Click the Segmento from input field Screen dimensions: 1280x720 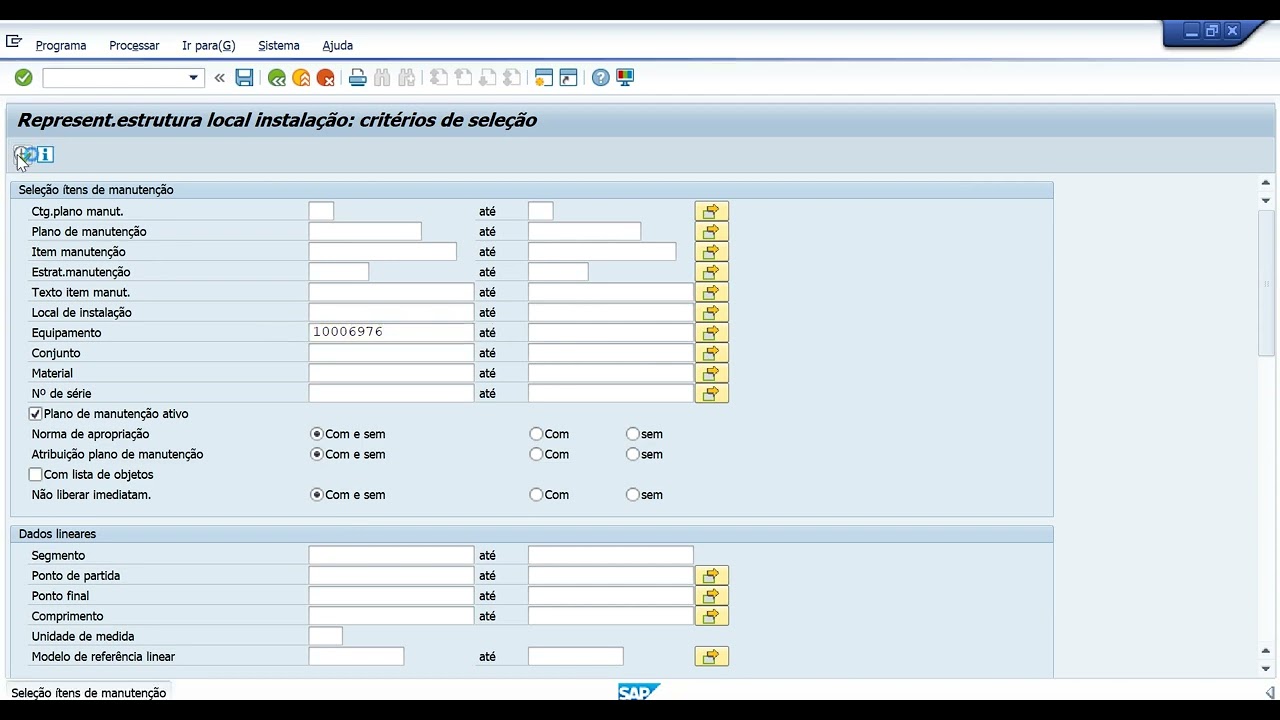pos(391,555)
